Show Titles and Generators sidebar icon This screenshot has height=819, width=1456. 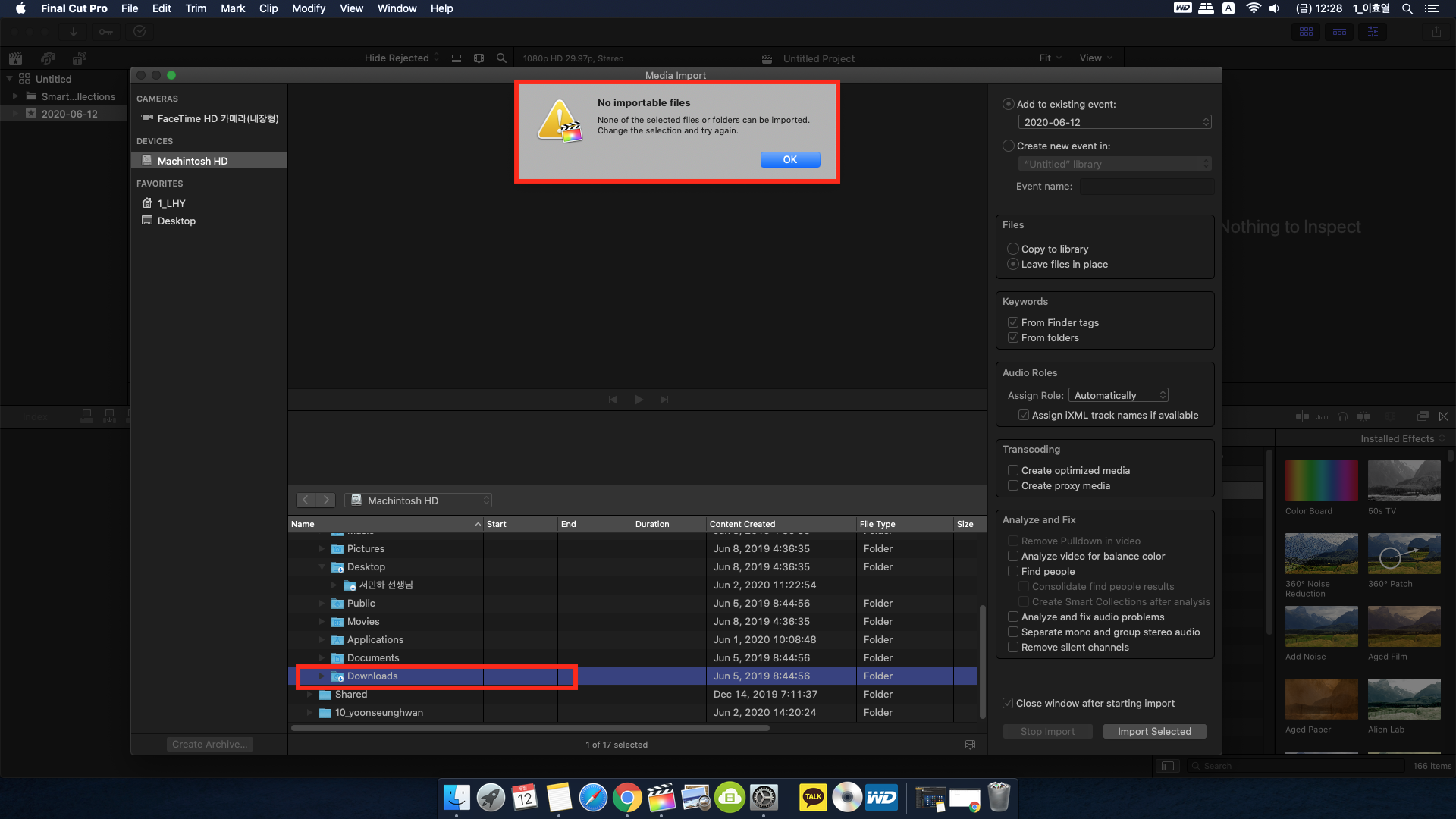point(80,58)
